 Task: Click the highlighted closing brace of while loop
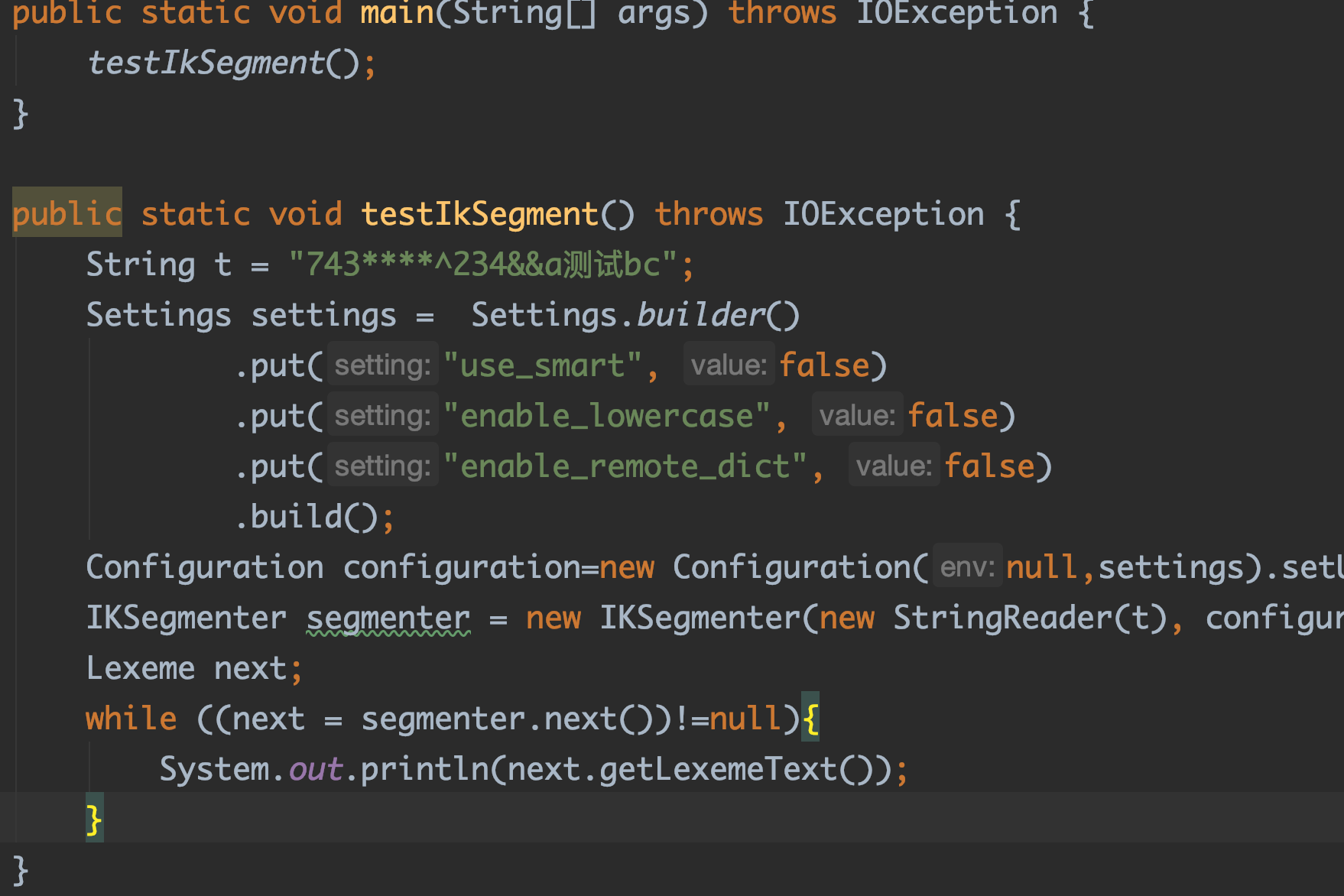[x=93, y=818]
